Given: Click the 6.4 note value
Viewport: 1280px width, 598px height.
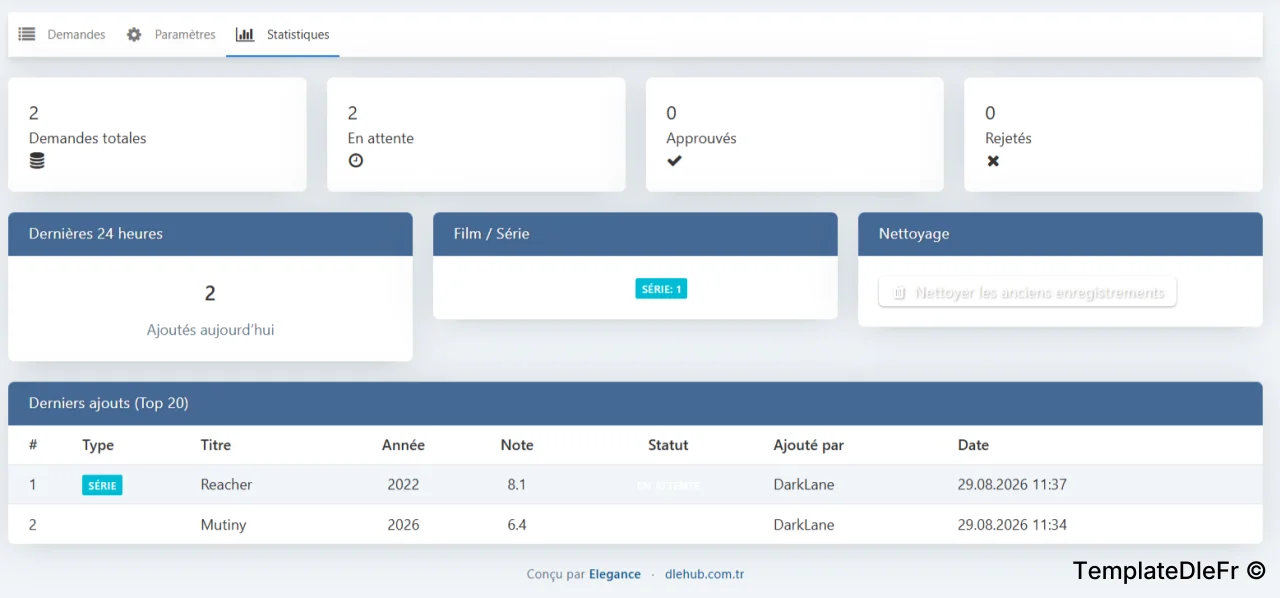Looking at the screenshot, I should click(516, 524).
